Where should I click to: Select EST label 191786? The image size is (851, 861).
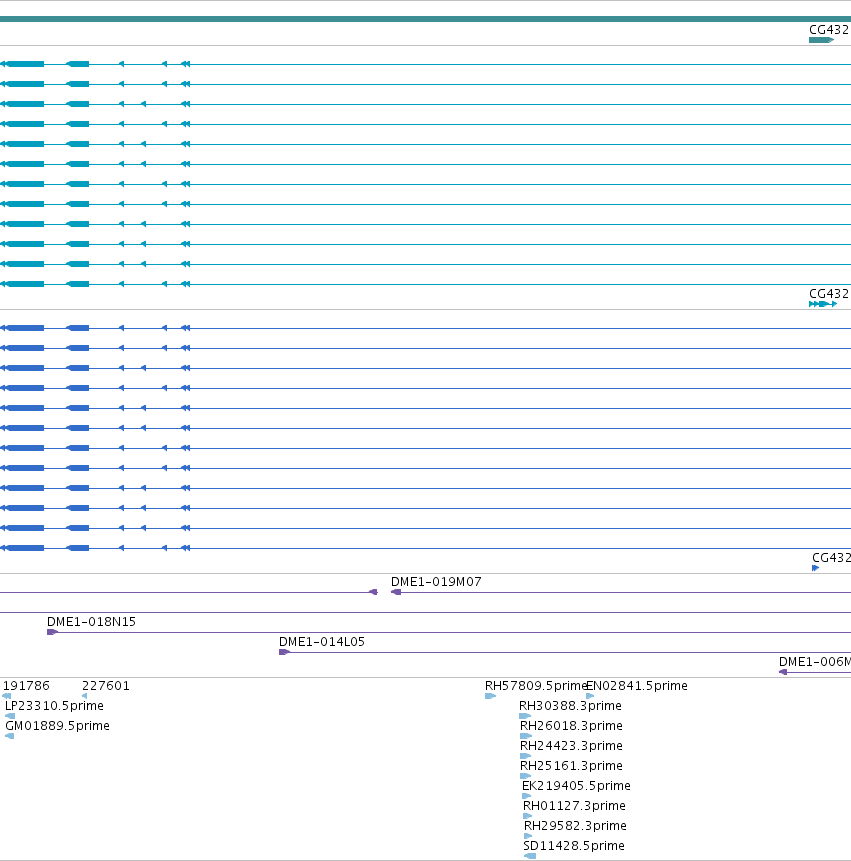point(26,686)
